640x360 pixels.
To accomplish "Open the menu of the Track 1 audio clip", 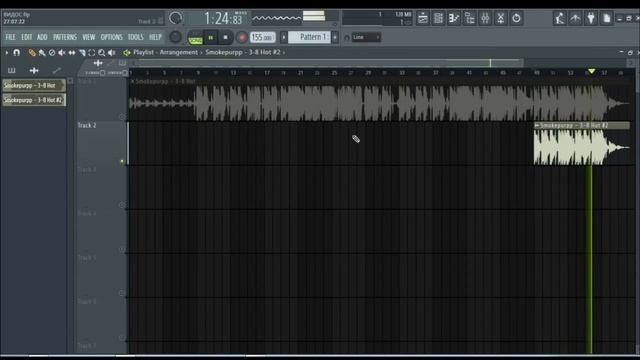I will coord(133,82).
